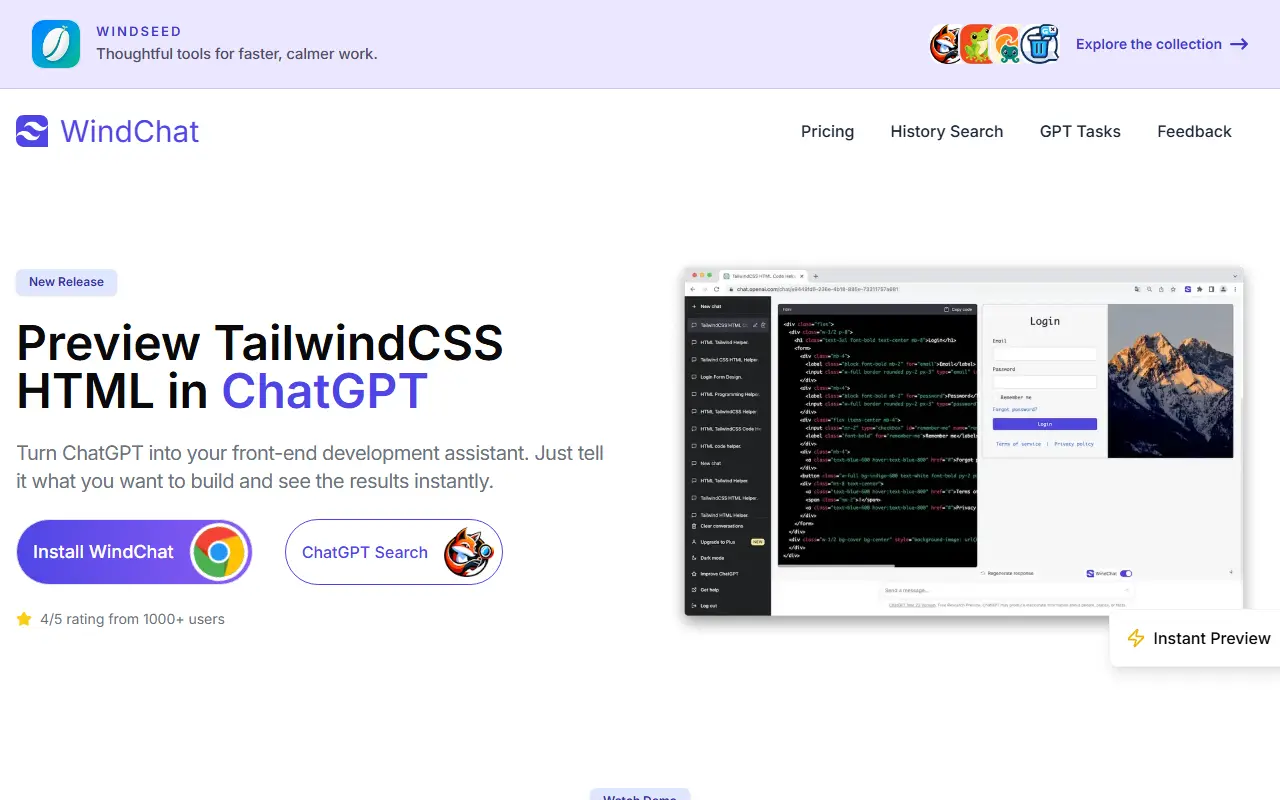The image size is (1280, 800).
Task: Click the Windseed leaf logo icon
Action: point(56,44)
